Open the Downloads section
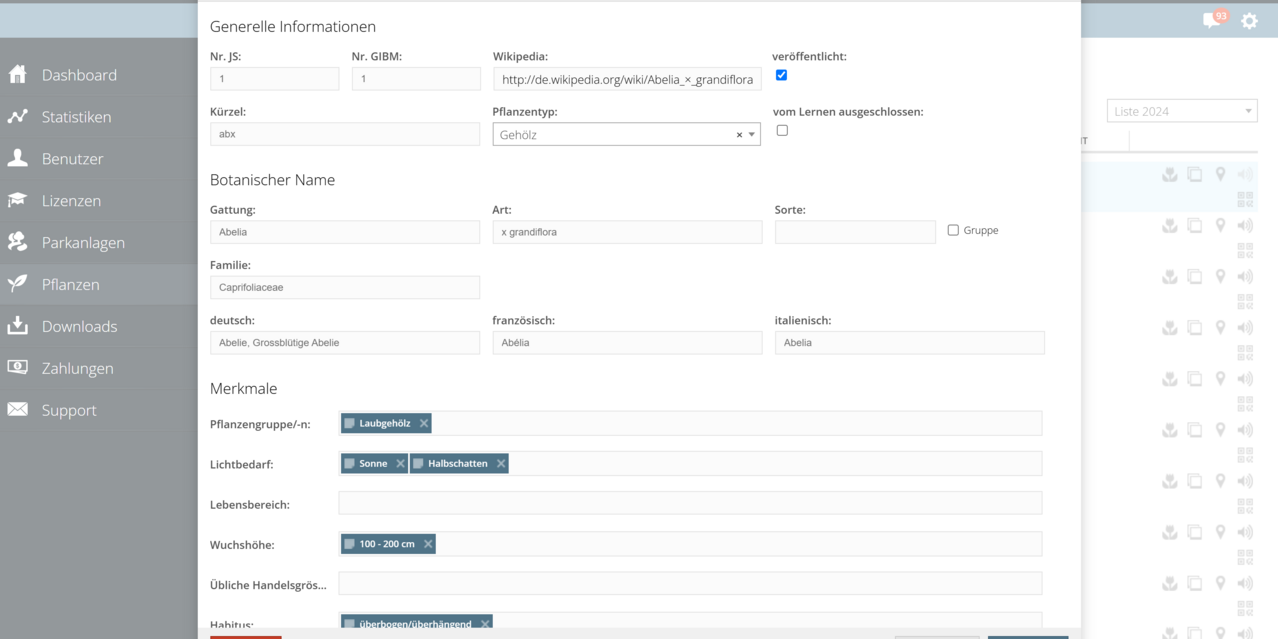This screenshot has height=639, width=1278. coord(99,326)
